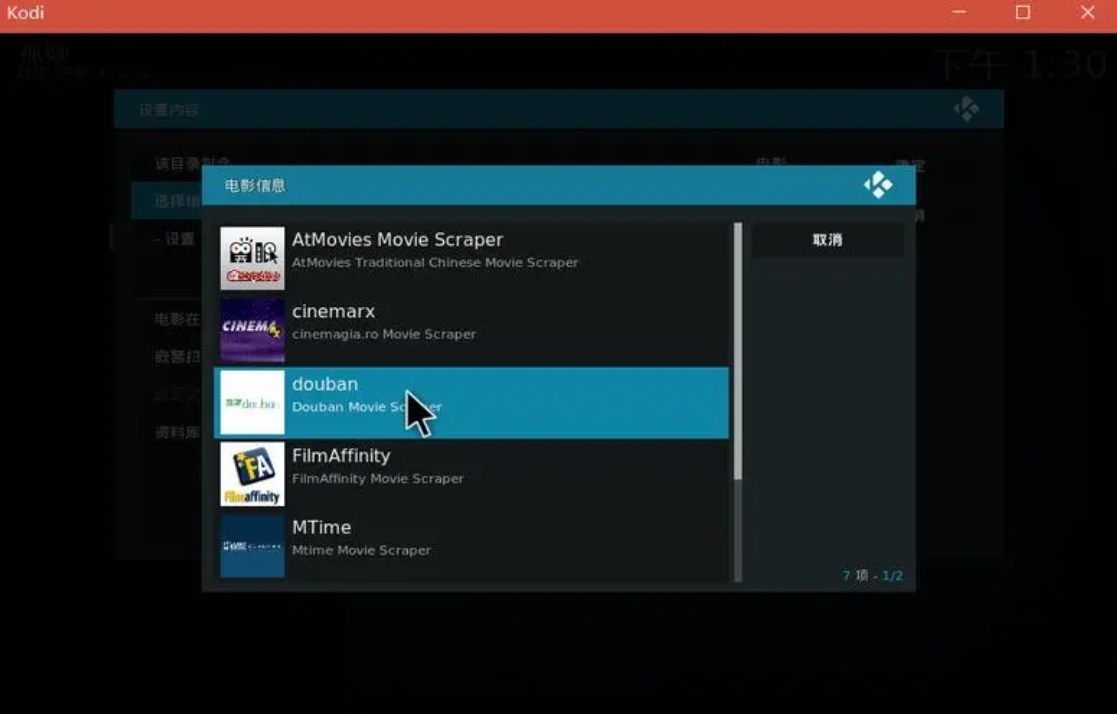Click the 取消 cancel button

tap(828, 240)
